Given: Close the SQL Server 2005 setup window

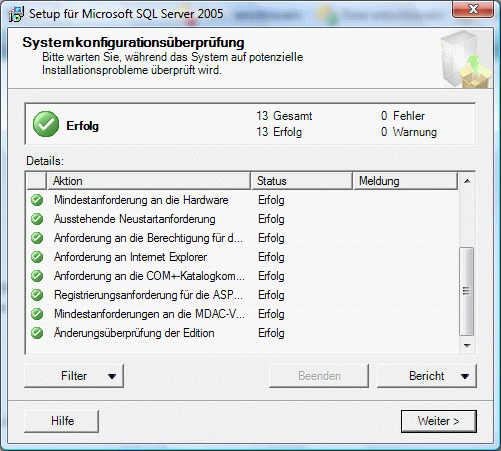Looking at the screenshot, I should 473,9.
